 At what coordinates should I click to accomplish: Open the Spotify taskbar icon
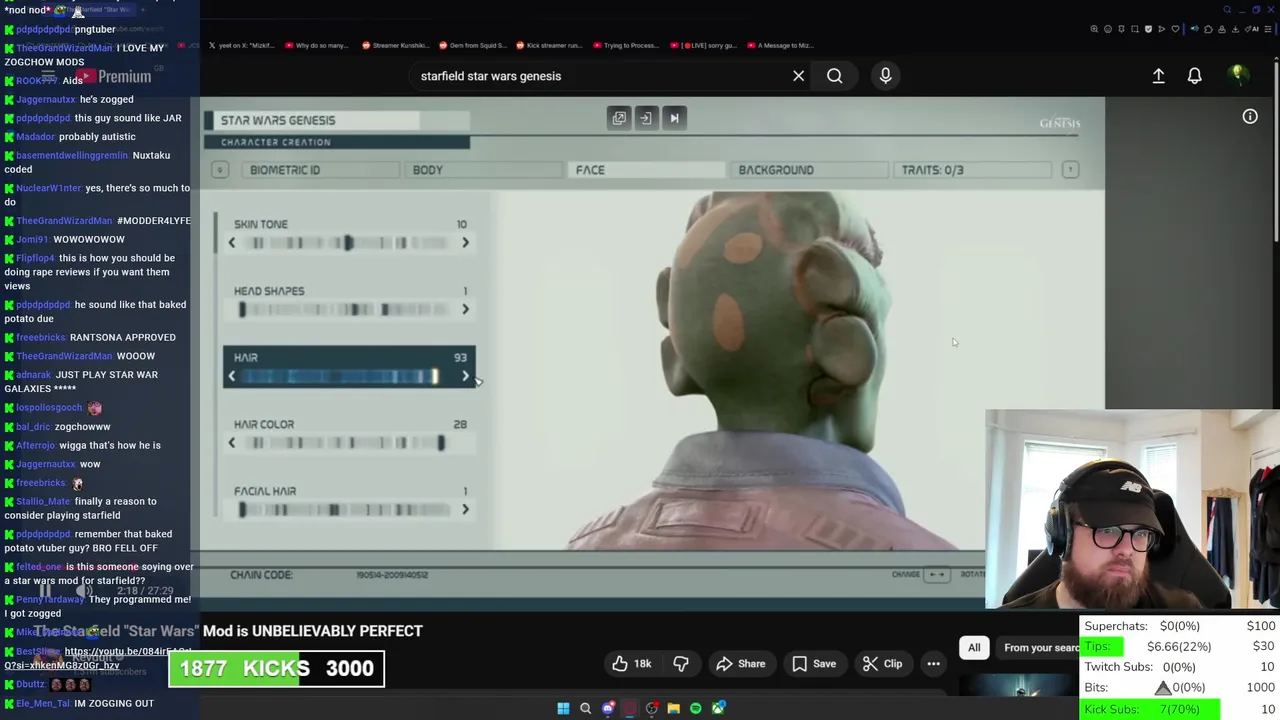click(696, 708)
